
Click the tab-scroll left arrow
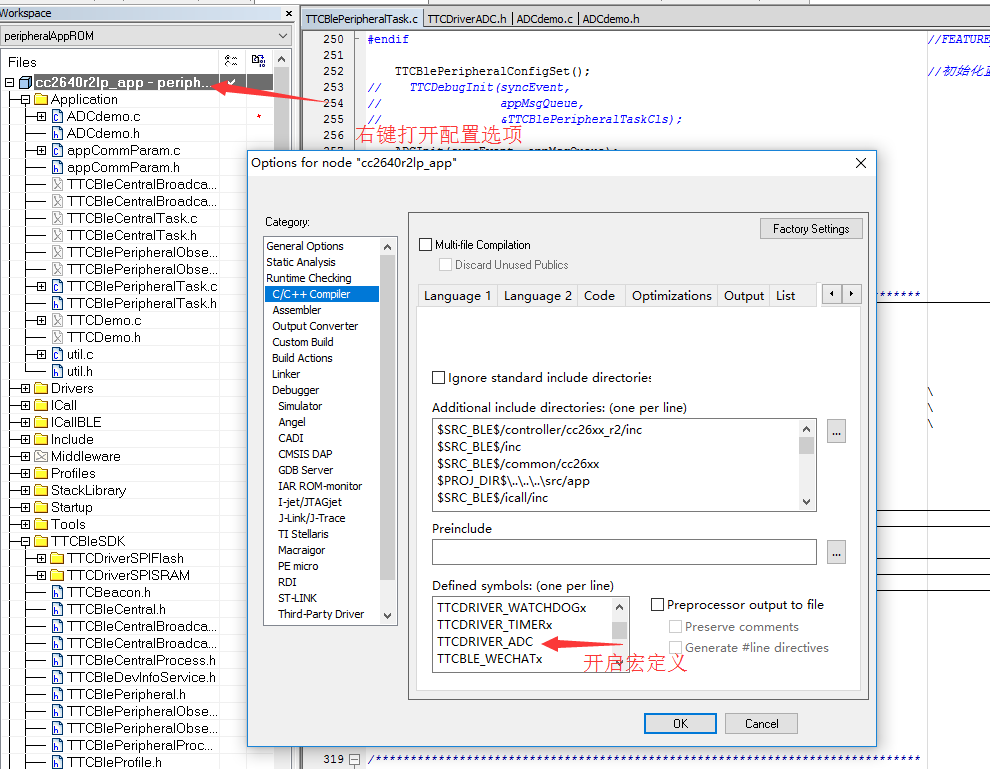(x=832, y=294)
